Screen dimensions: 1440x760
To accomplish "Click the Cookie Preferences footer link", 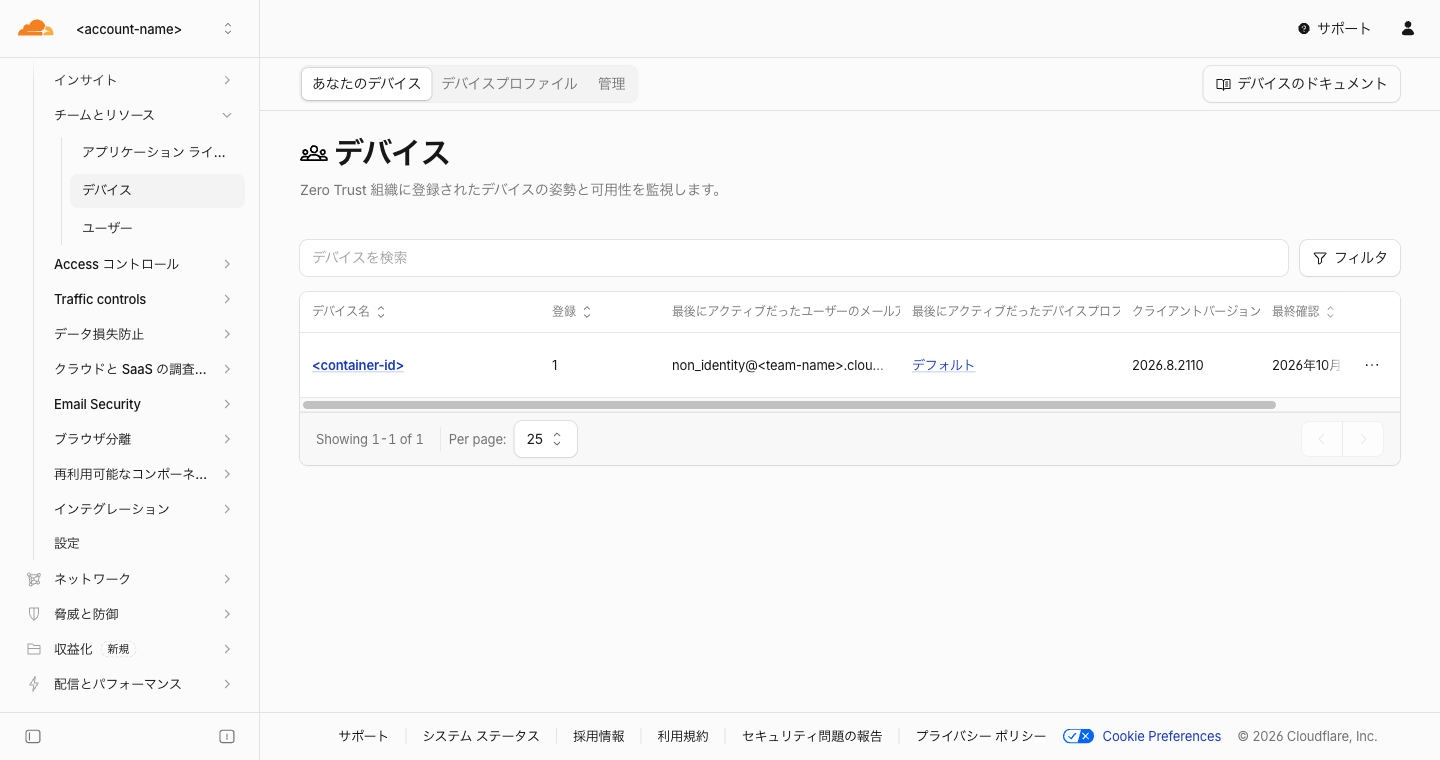I will coord(1162,736).
